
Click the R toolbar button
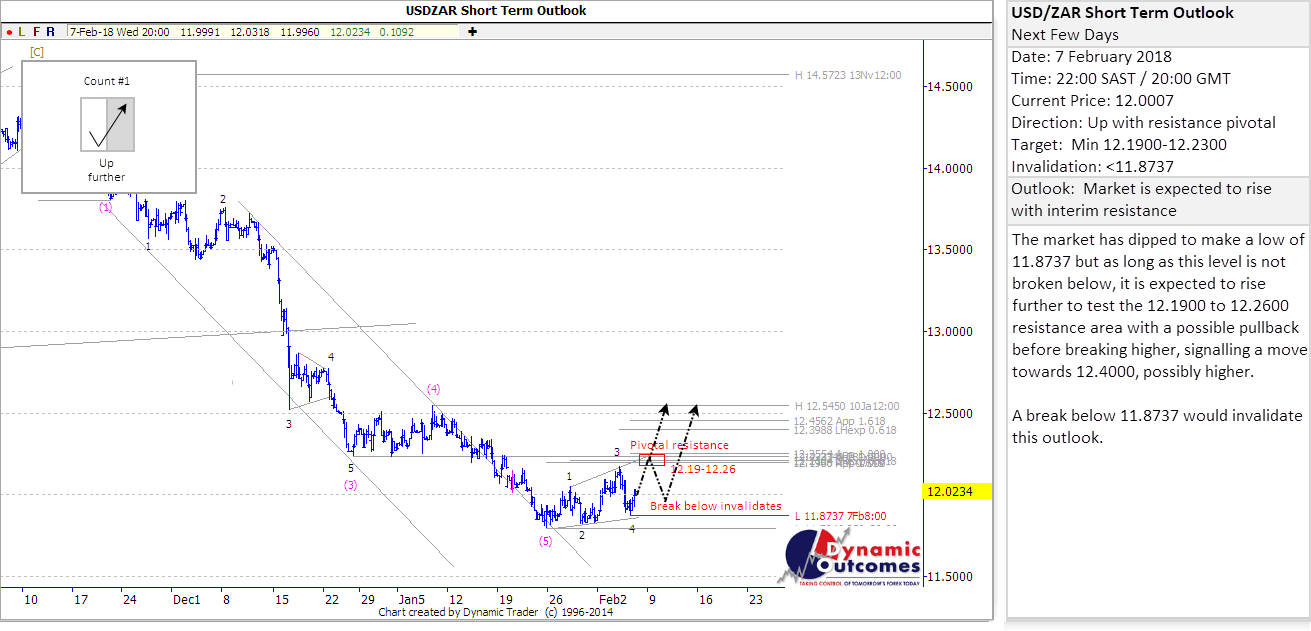50,32
